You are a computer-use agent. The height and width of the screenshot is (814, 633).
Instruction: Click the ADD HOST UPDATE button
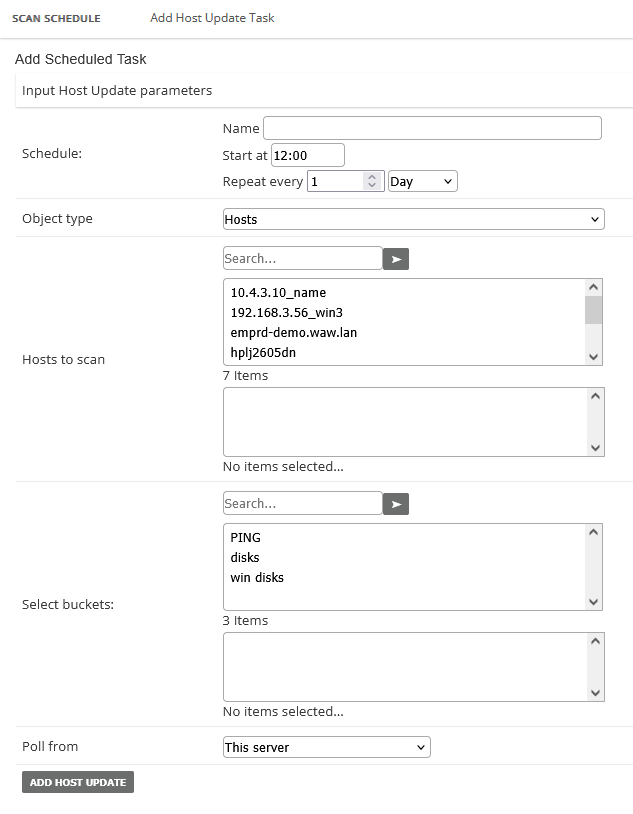[x=77, y=782]
